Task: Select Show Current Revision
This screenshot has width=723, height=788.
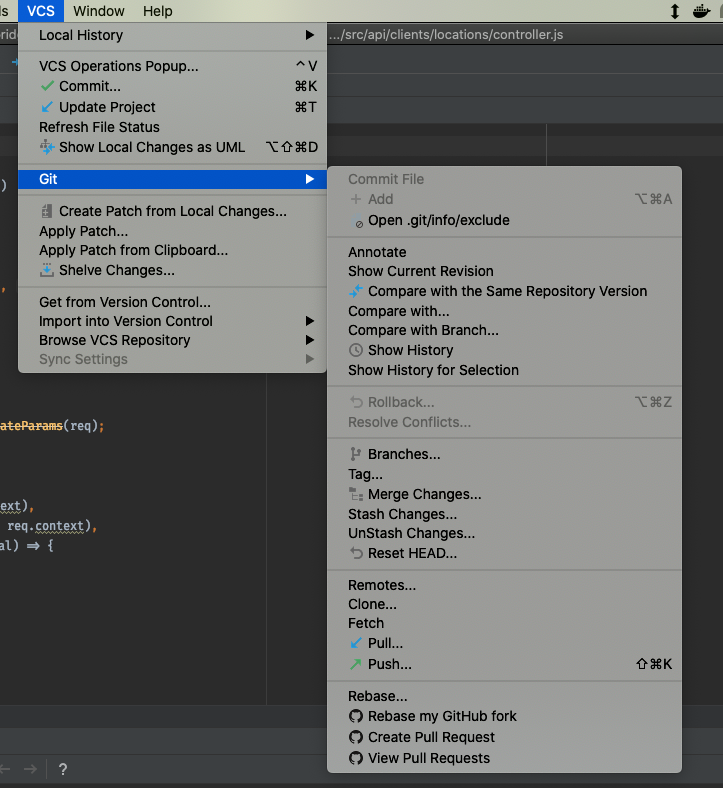Action: tap(504, 271)
